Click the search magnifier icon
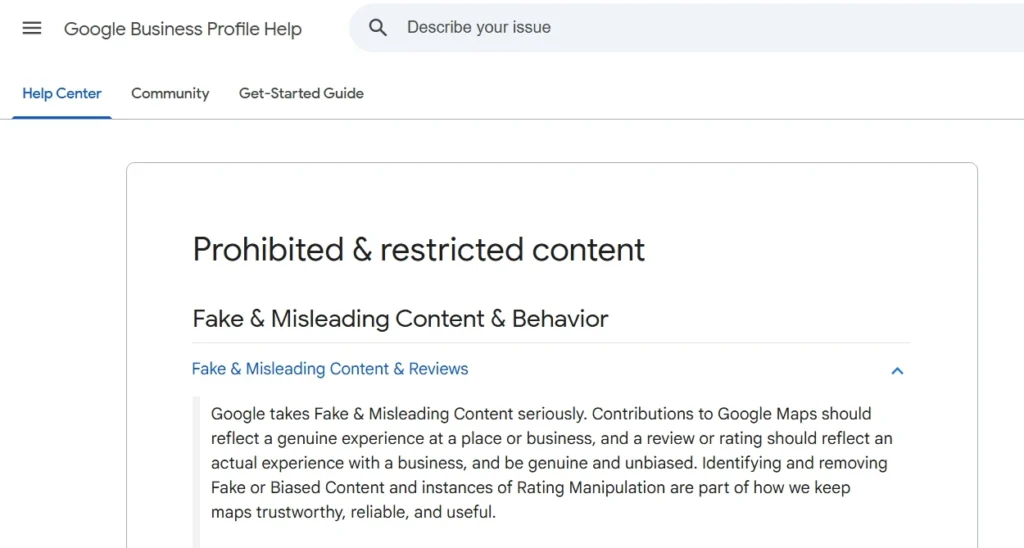This screenshot has width=1024, height=548. (x=378, y=28)
